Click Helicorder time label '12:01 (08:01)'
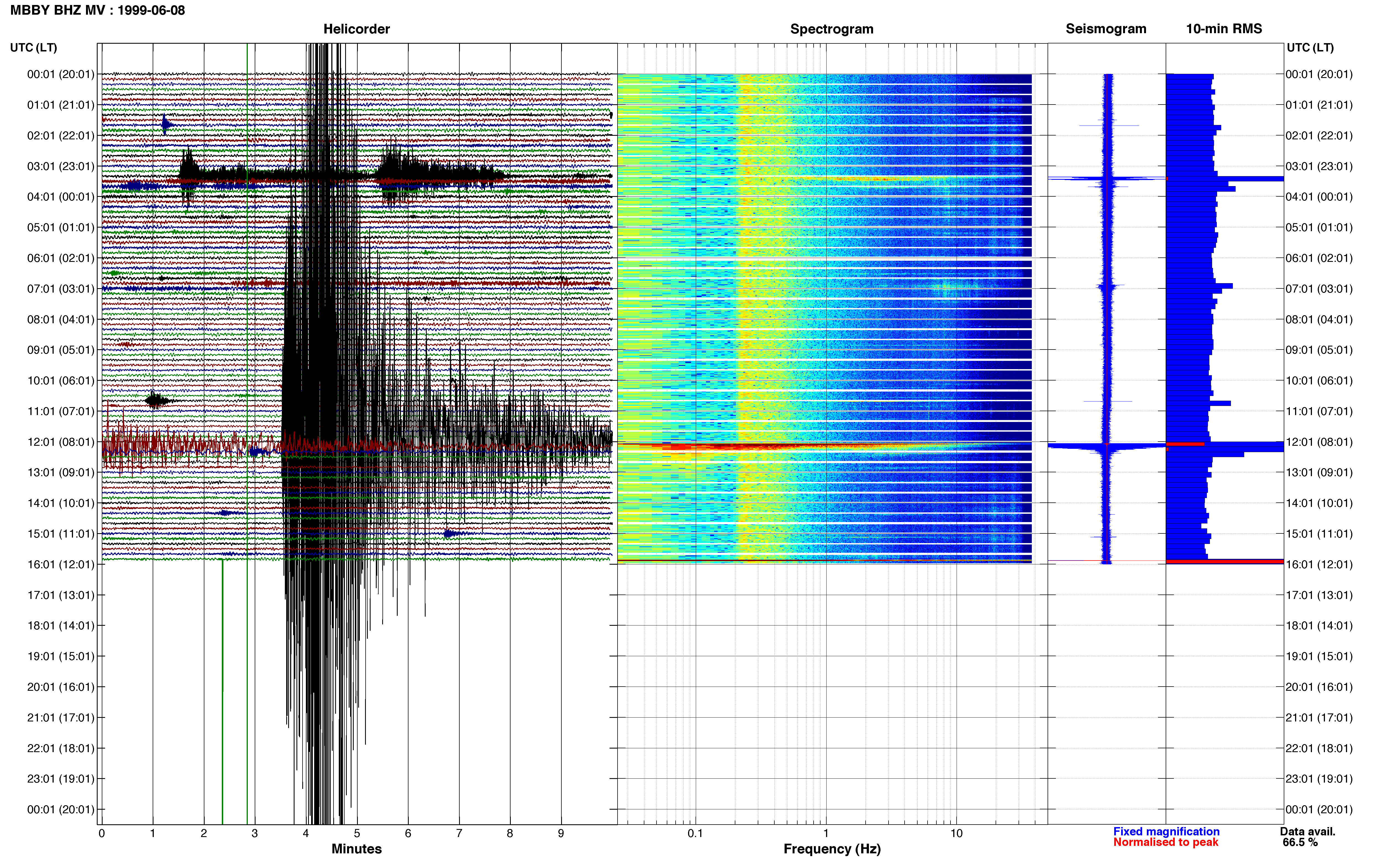Image resolution: width=1388 pixels, height=868 pixels. tap(60, 442)
